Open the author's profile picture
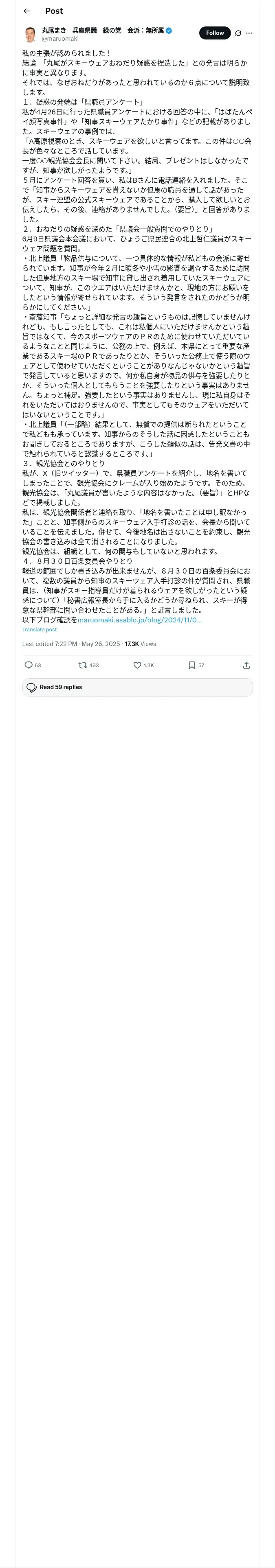 click(30, 34)
